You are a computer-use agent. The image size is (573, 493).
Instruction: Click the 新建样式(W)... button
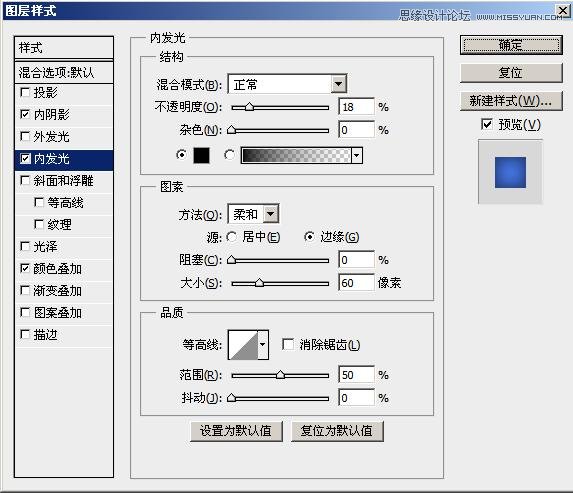coord(511,101)
